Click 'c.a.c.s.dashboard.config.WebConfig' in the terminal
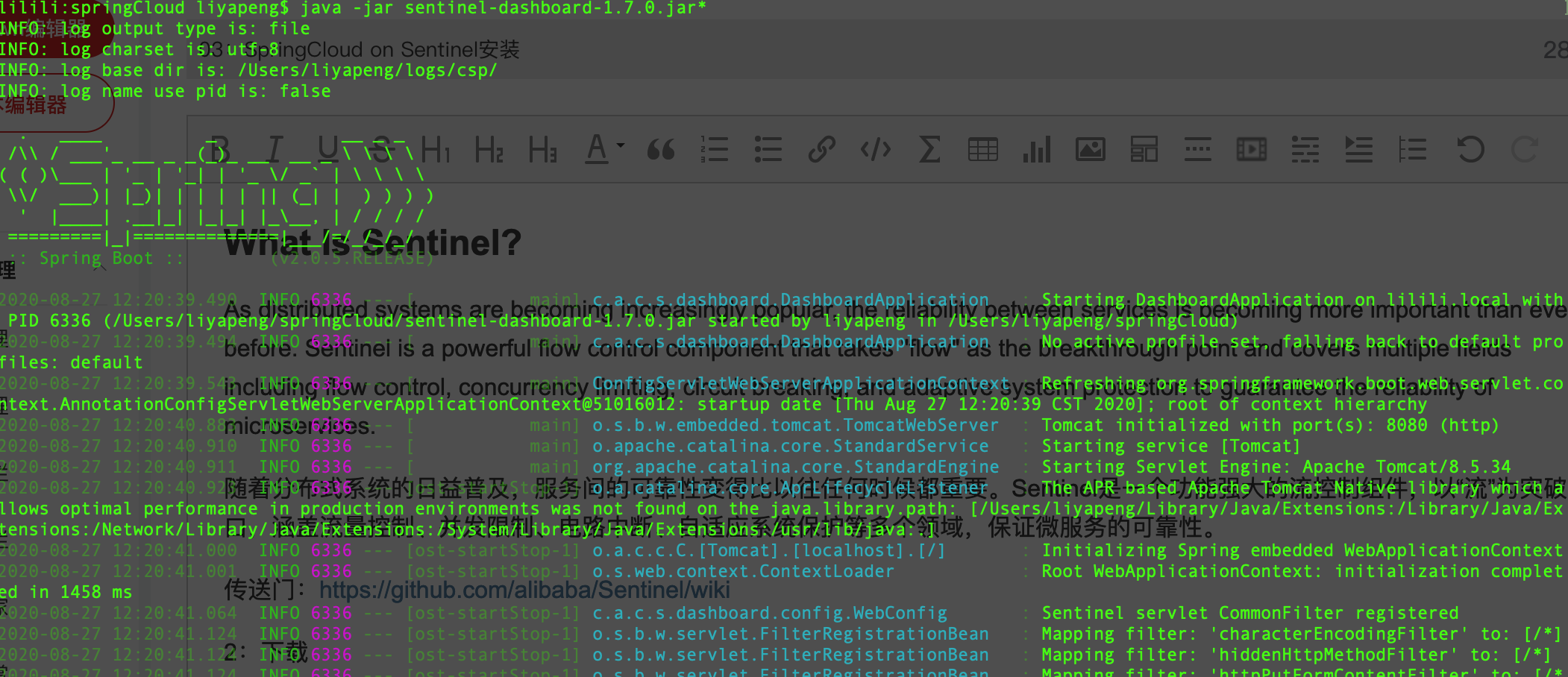Screen dimensions: 1568x677 [770, 613]
